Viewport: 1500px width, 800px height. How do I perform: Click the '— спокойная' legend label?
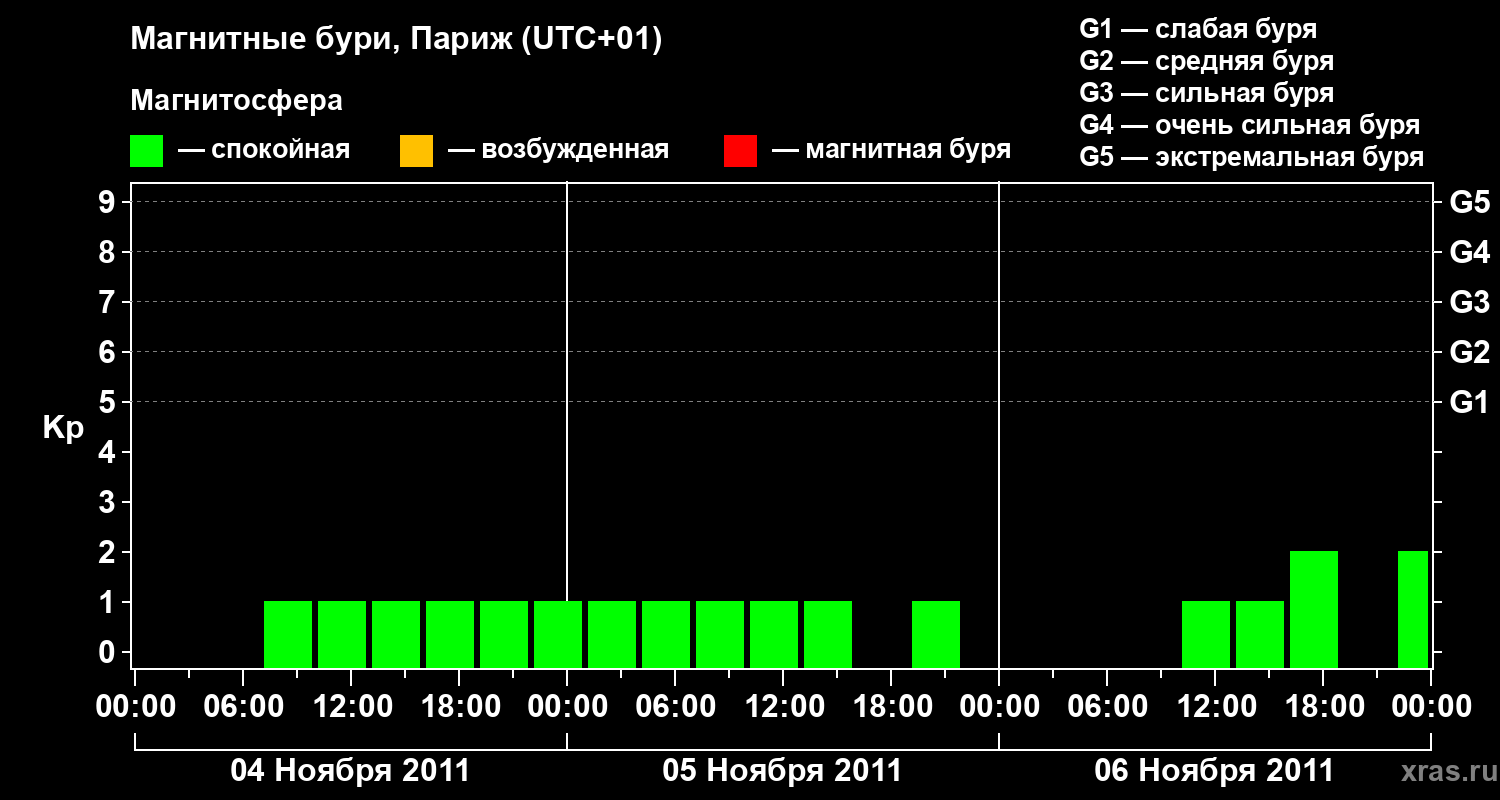pyautogui.click(x=264, y=151)
